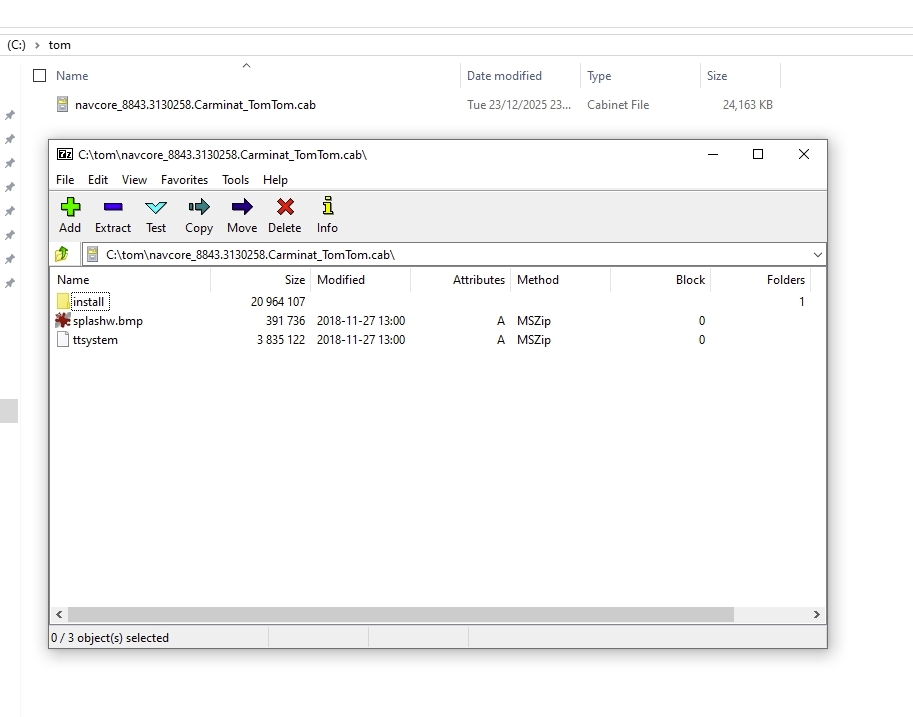Viewport: 913px width, 717px height.
Task: Select the ttsystem file name
Action: [x=95, y=340]
